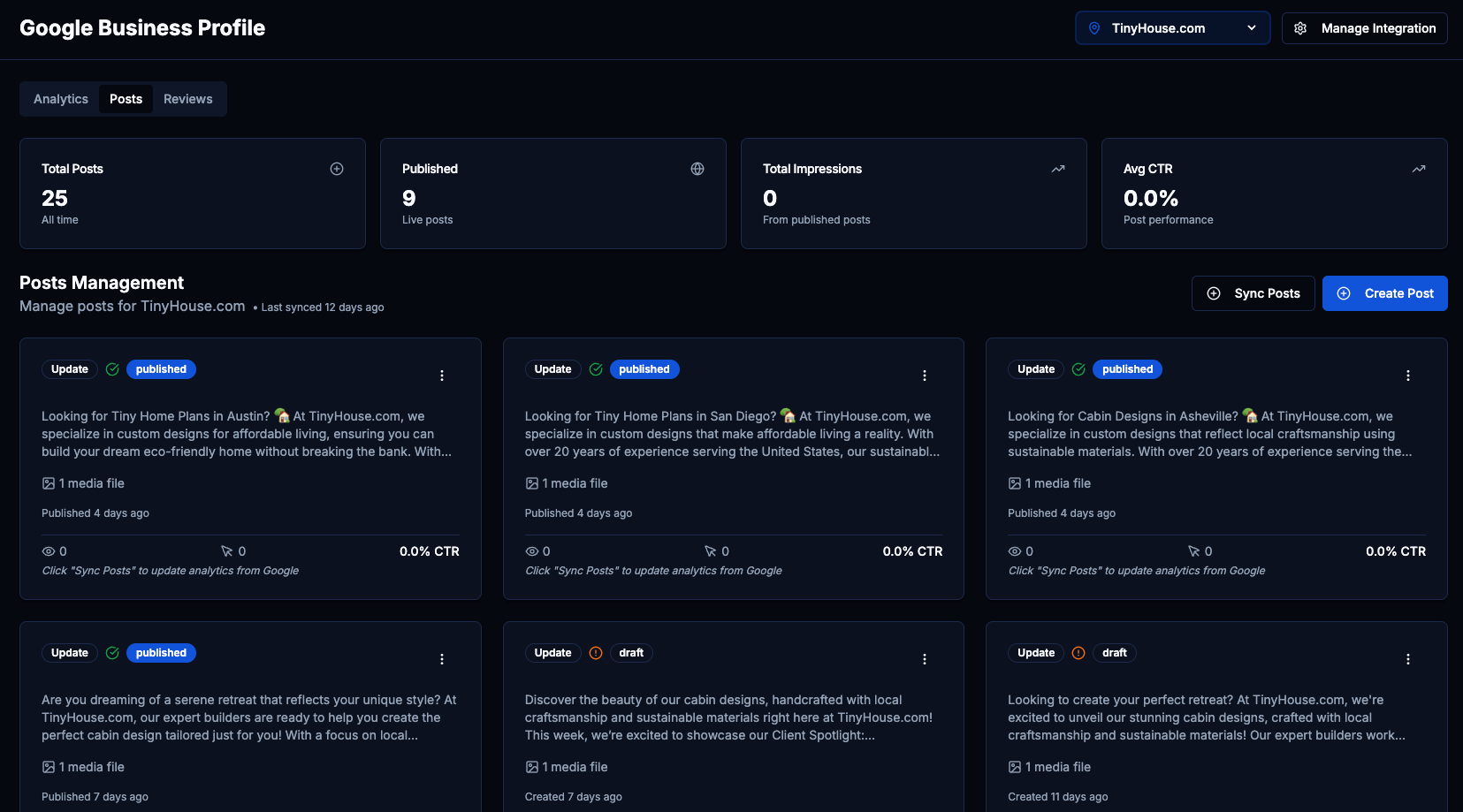Click the Published count 9

(x=409, y=198)
